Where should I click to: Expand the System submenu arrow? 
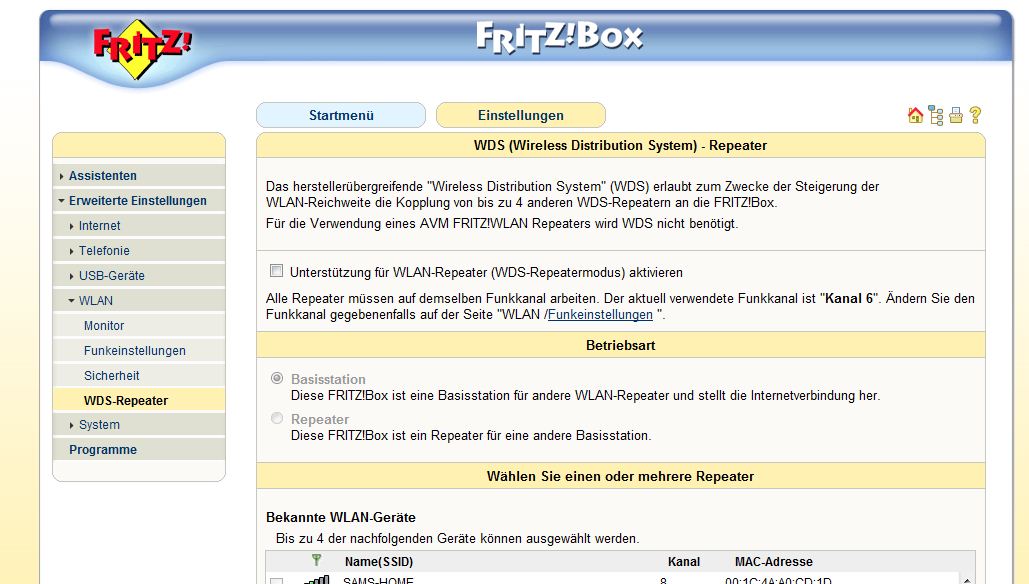coord(72,425)
